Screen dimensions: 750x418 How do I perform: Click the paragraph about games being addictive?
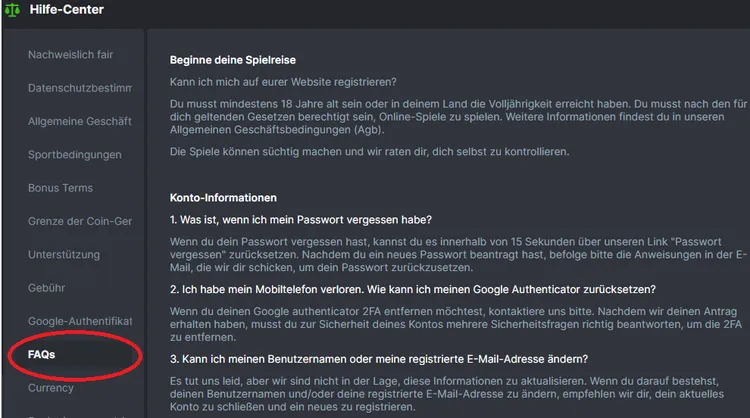tap(370, 151)
